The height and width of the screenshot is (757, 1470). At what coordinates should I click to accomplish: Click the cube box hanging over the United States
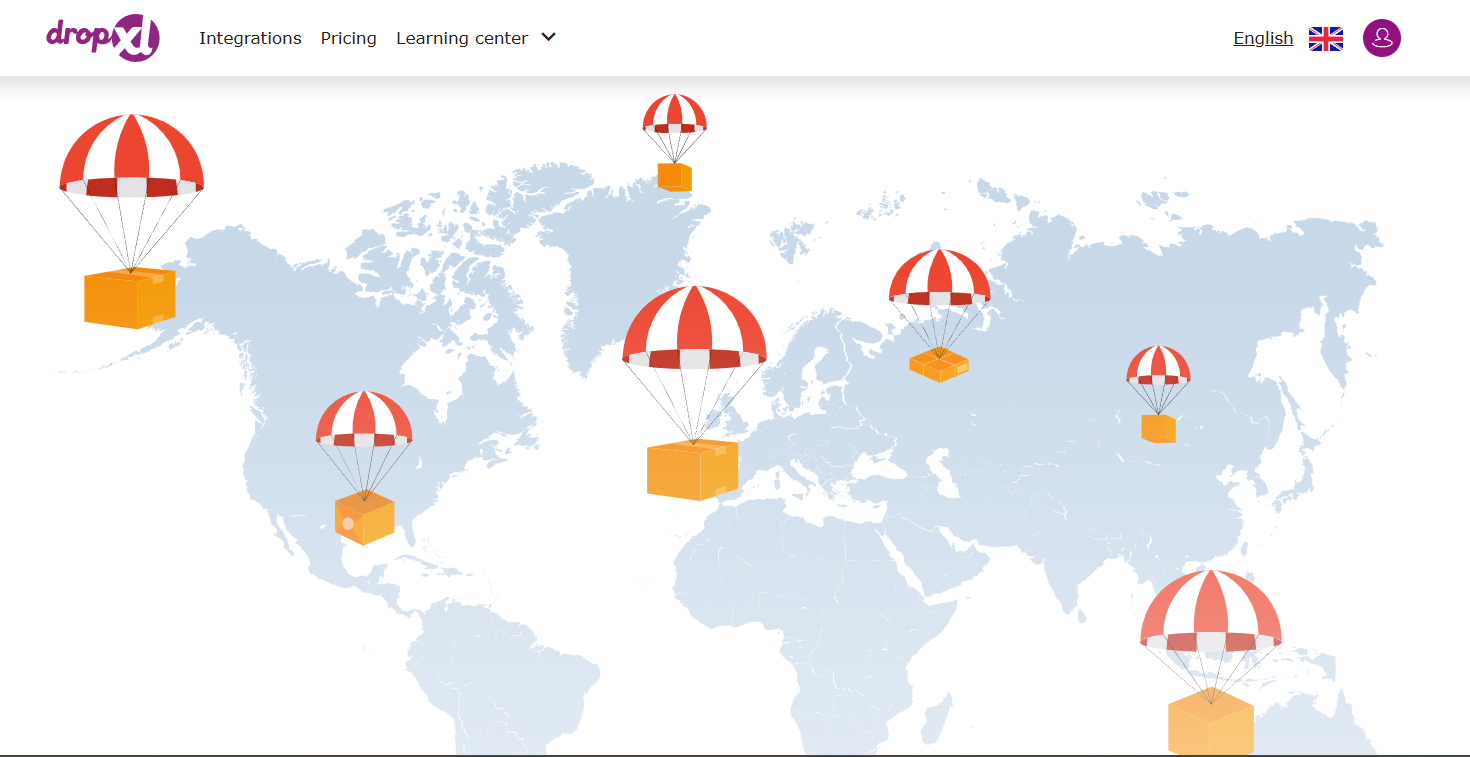coord(364,520)
